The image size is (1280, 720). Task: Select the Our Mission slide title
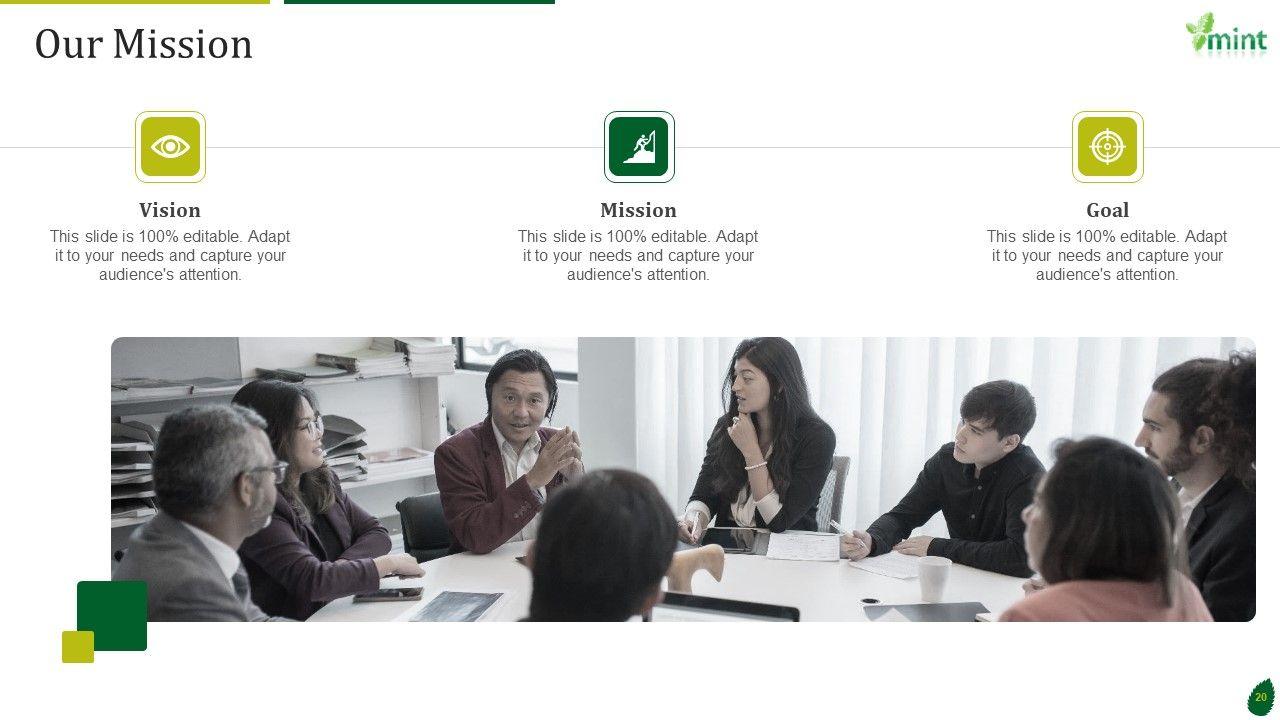pos(144,45)
